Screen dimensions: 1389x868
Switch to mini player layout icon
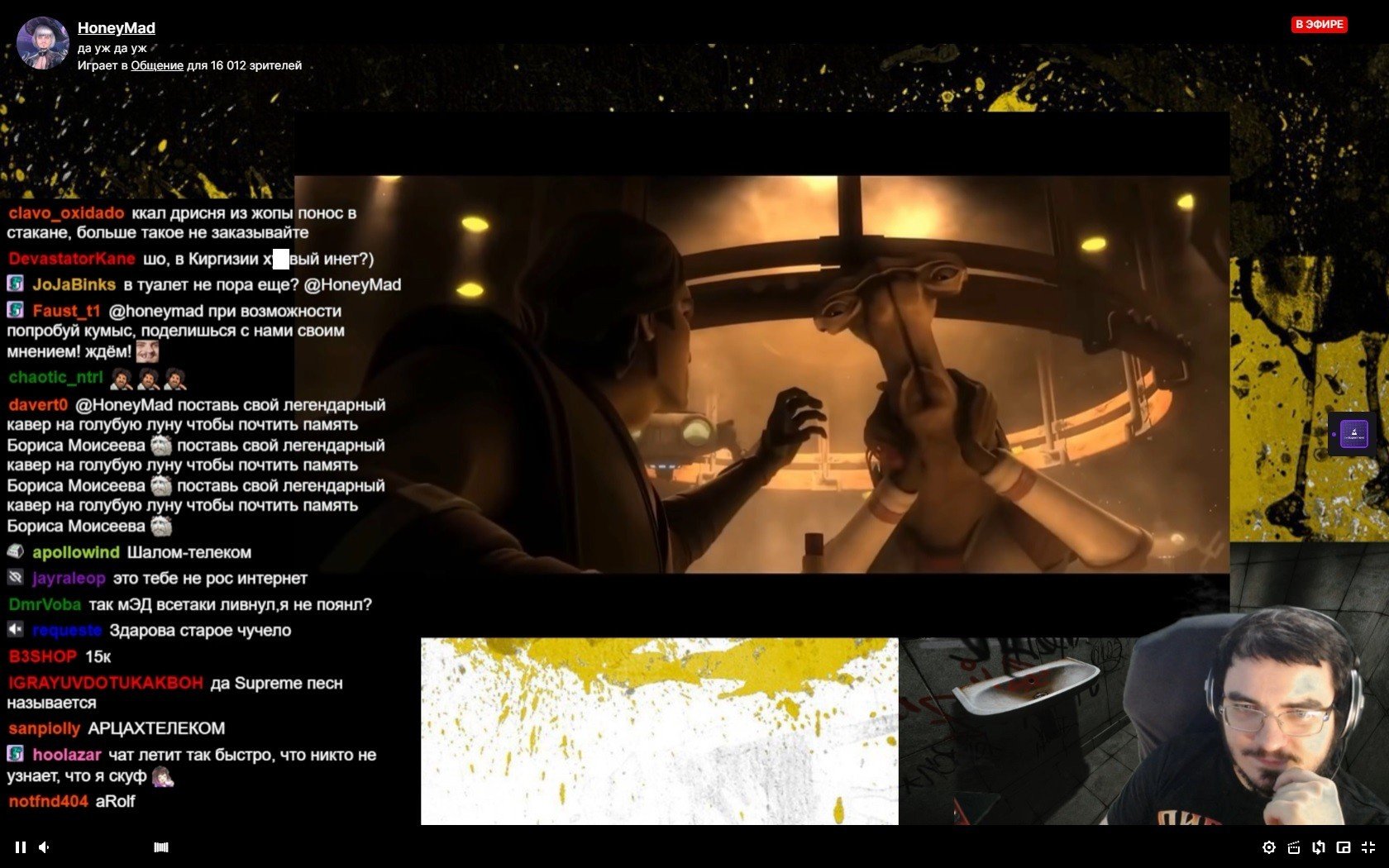(1344, 847)
